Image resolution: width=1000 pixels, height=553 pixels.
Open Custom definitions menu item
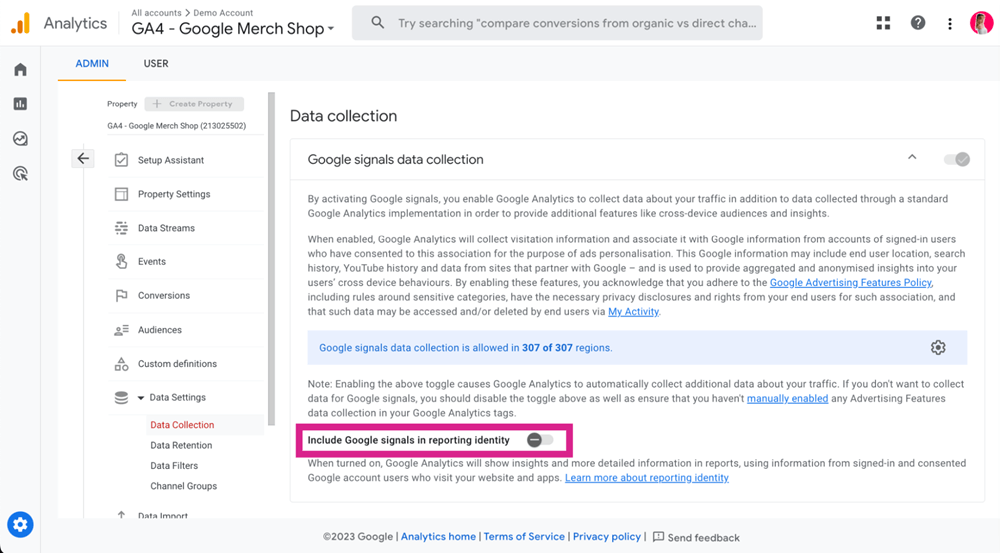(177, 364)
